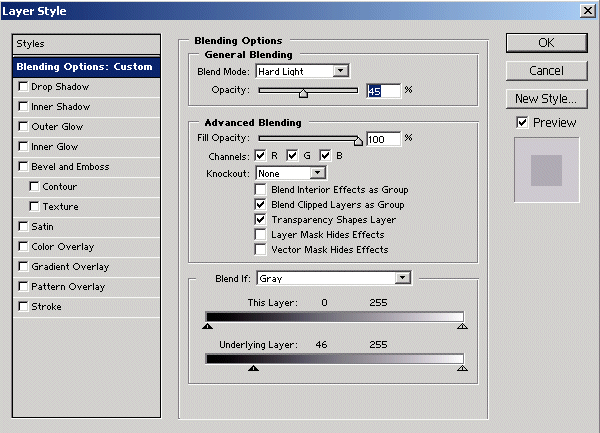The height and width of the screenshot is (433, 600).
Task: Click This Layer white point slider
Action: [x=462, y=326]
